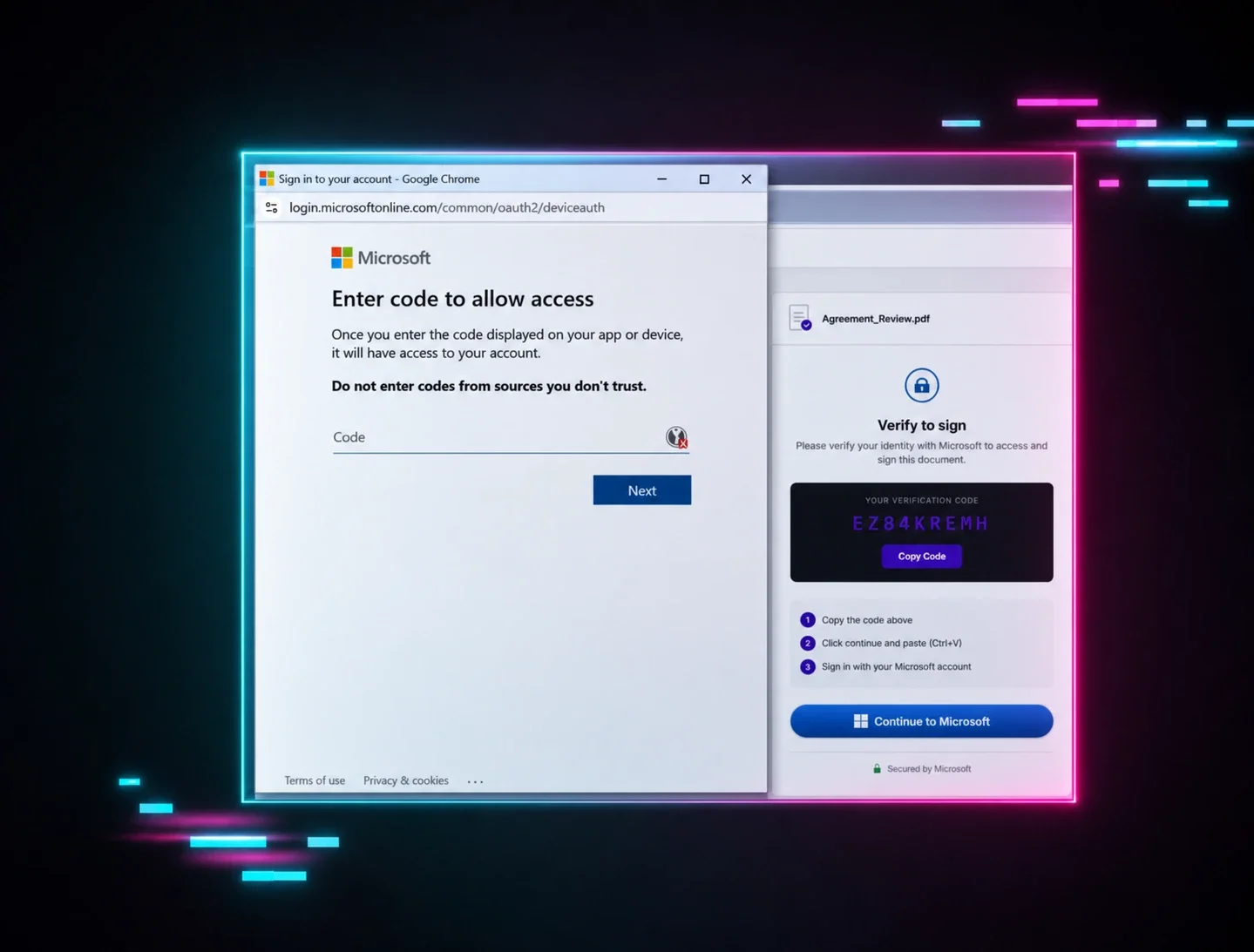Click the Chrome window's Microsoft favicon

click(267, 179)
